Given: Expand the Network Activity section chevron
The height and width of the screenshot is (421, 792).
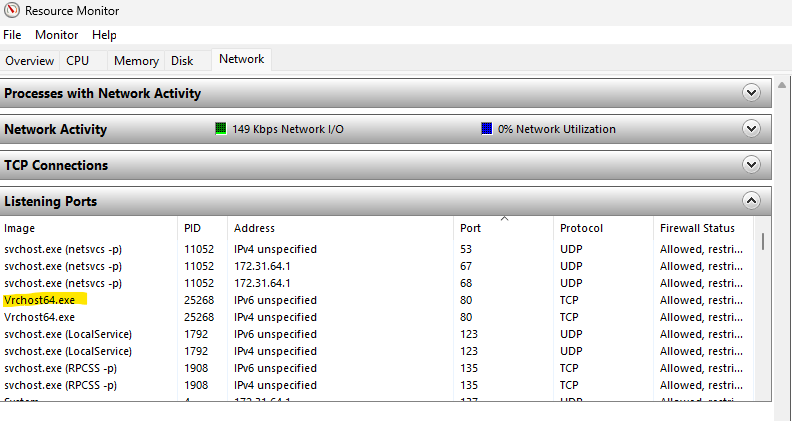Looking at the screenshot, I should 752,129.
